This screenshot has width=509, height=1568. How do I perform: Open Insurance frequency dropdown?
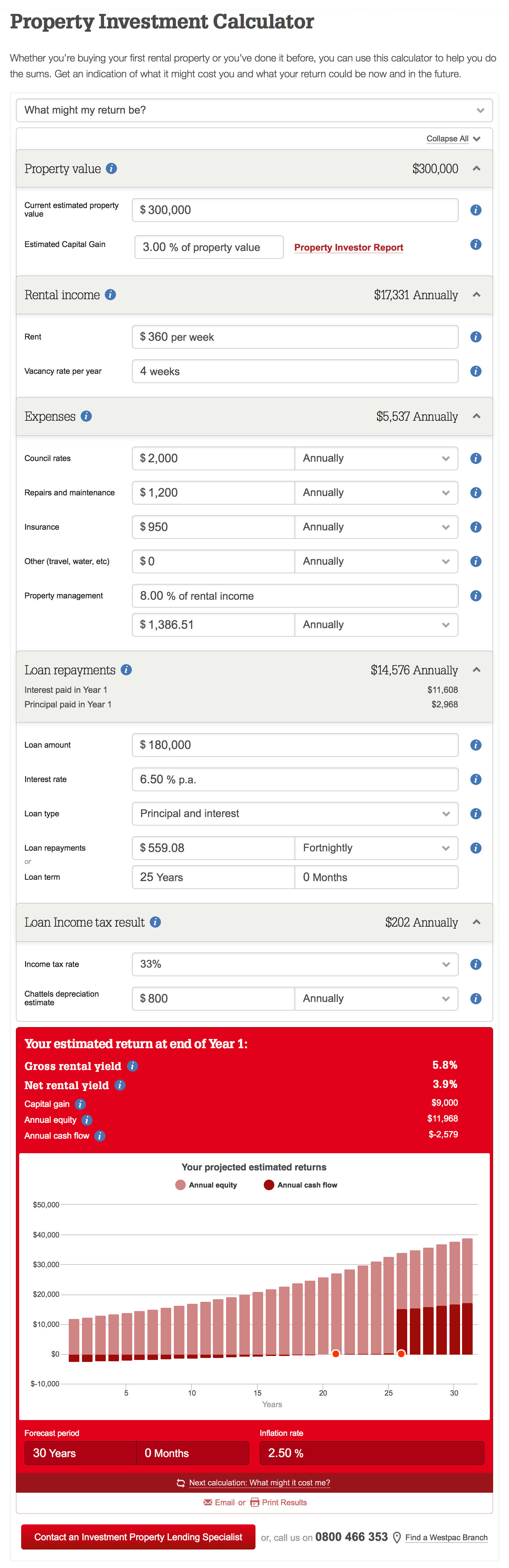[x=376, y=527]
